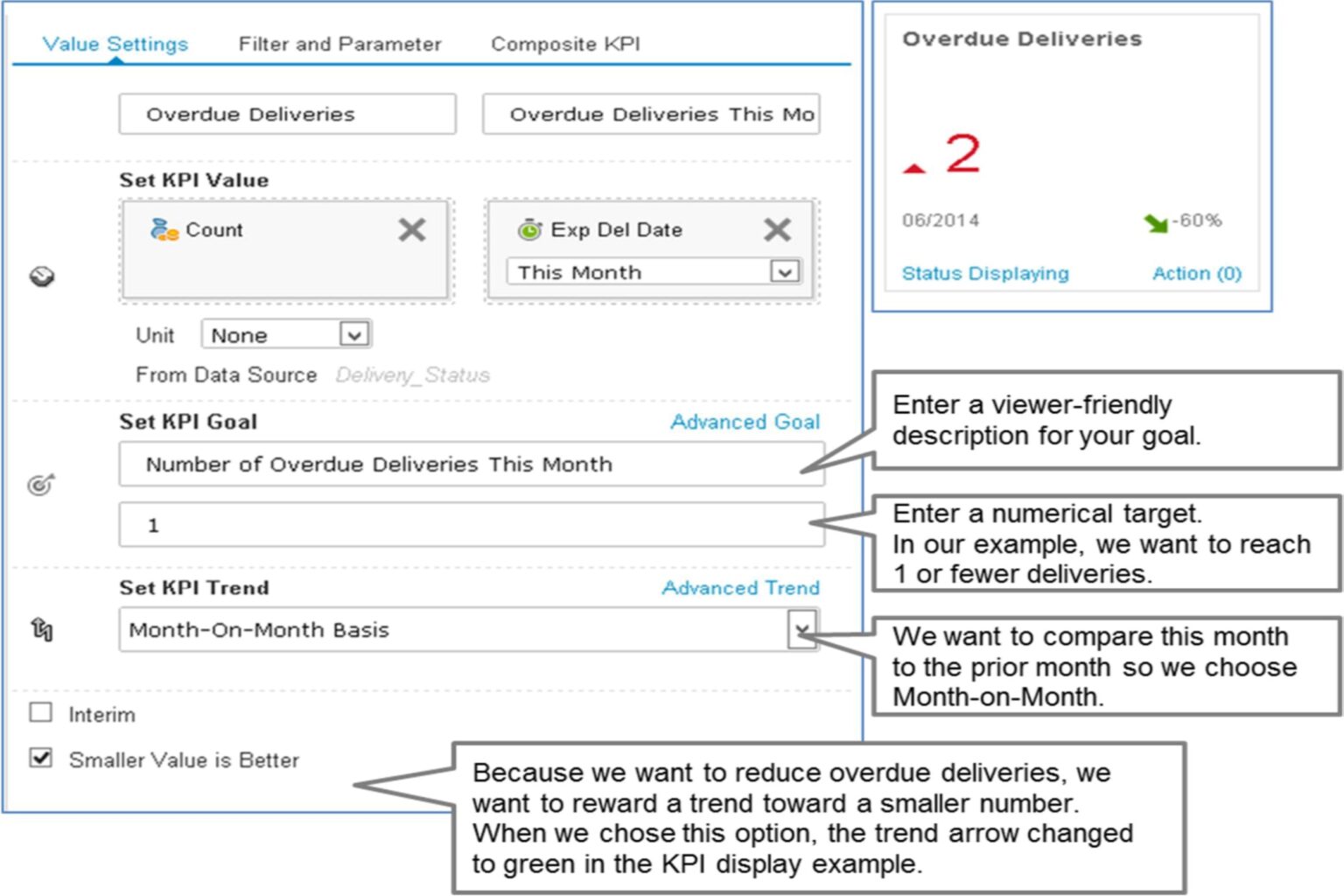The height and width of the screenshot is (896, 1344).
Task: Open the This Month period dropdown
Action: pos(784,272)
